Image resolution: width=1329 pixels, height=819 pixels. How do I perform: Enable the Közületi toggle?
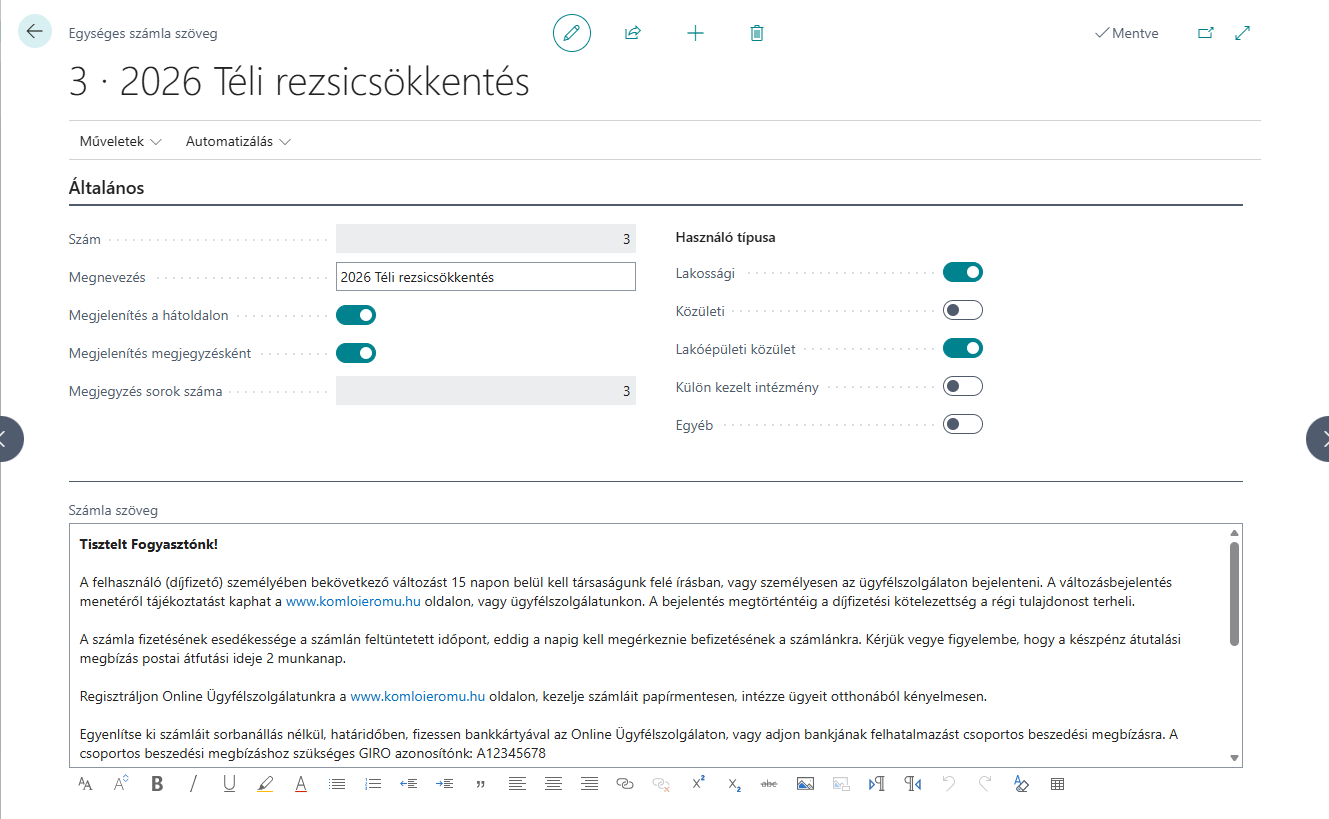coord(962,310)
